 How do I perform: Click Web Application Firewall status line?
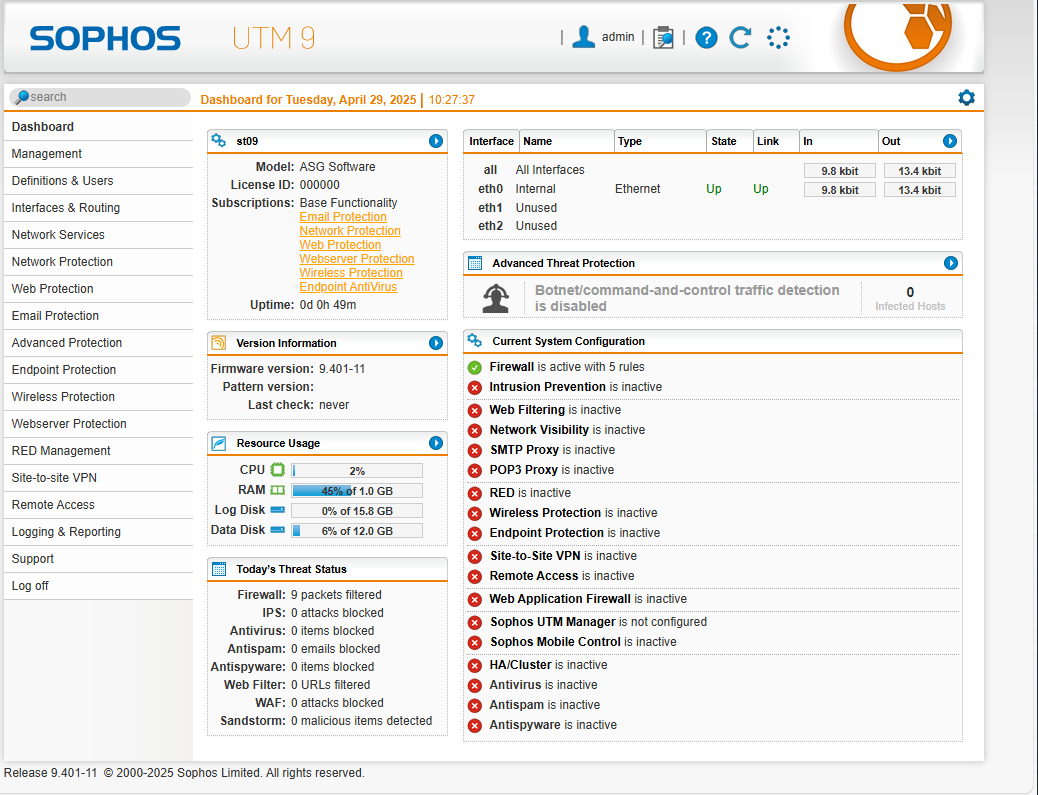point(588,599)
